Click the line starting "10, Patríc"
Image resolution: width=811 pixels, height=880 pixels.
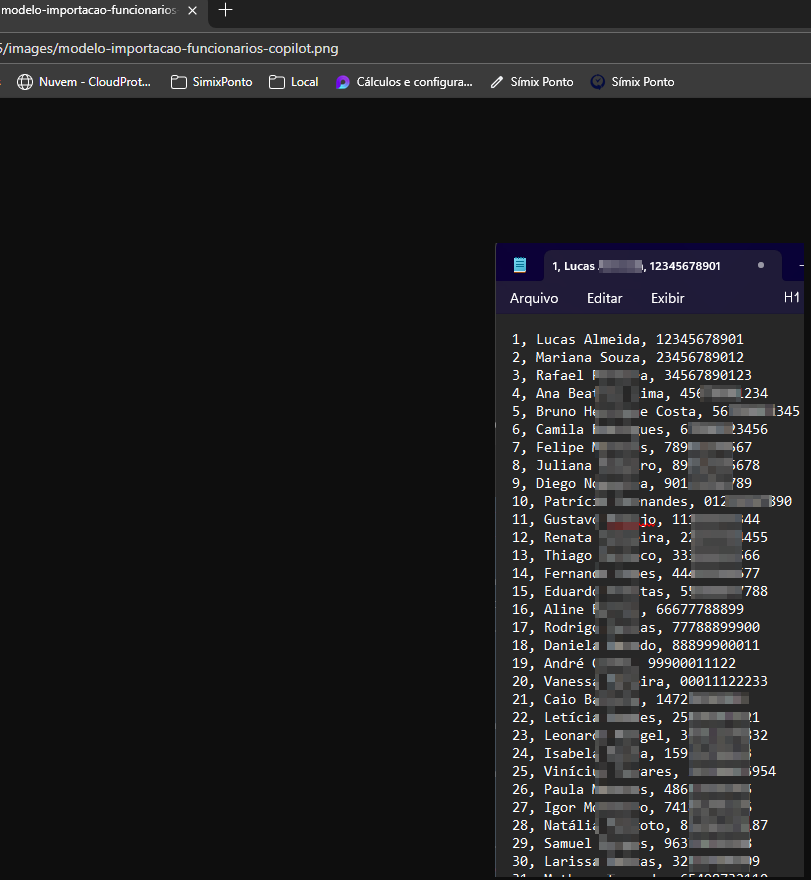pos(652,501)
